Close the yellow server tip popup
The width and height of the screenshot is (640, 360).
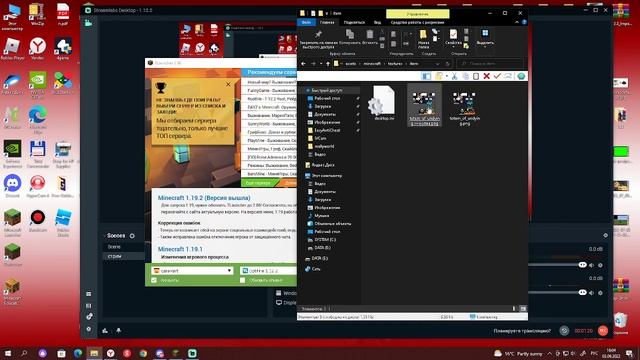228,84
